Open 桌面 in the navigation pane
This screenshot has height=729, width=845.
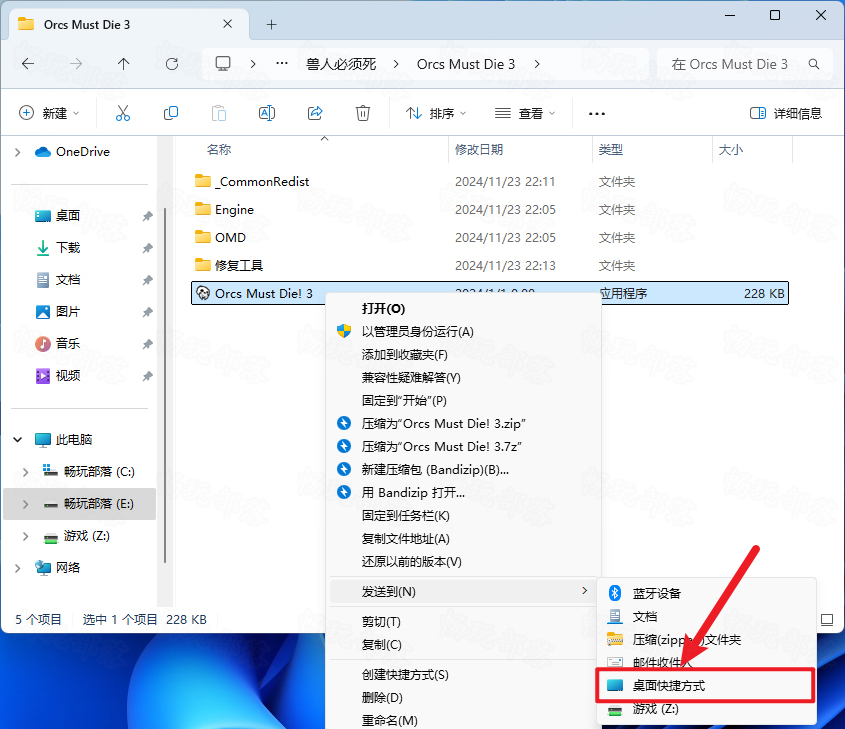click(68, 216)
